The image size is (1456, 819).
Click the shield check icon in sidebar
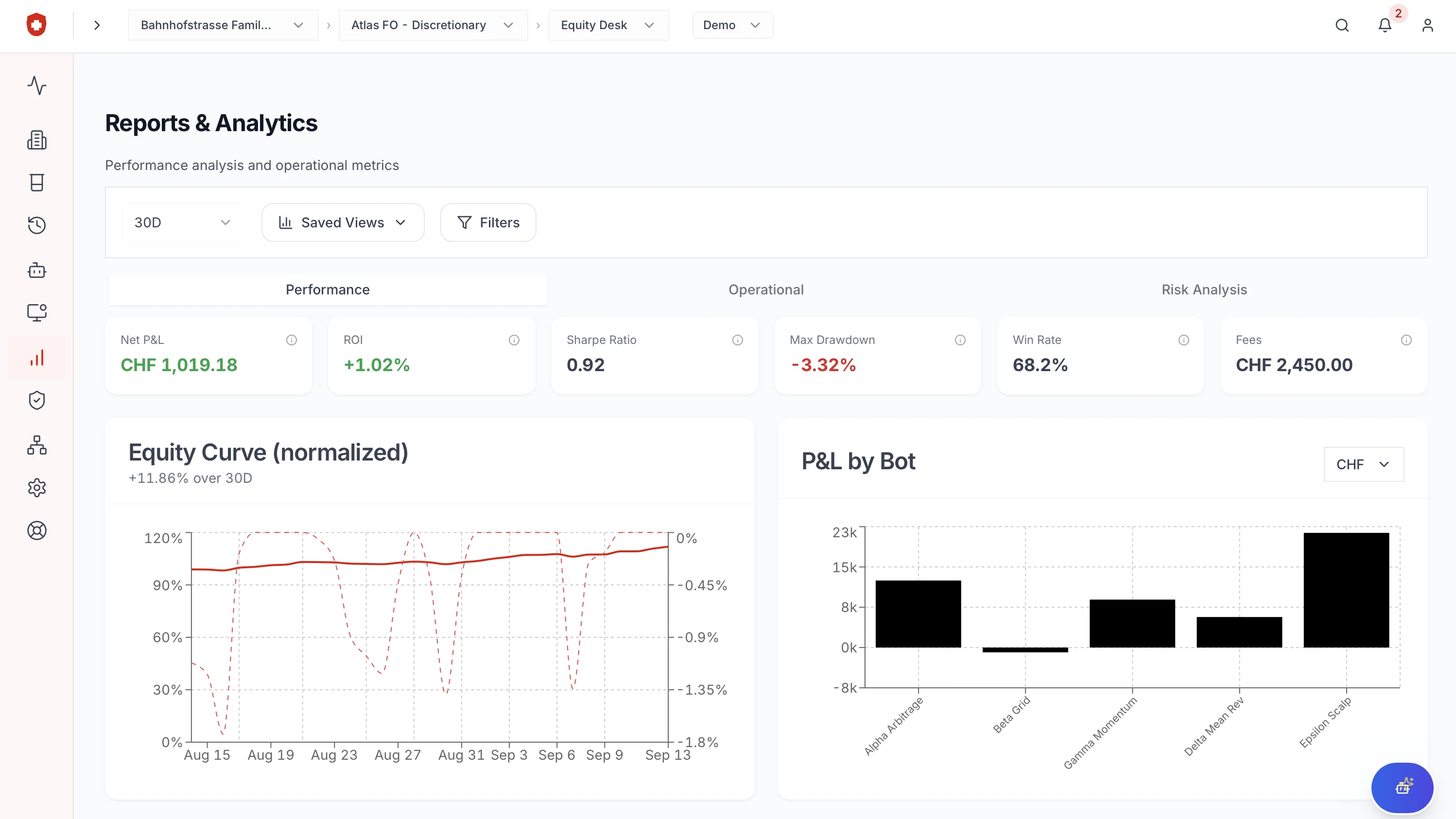tap(37, 400)
